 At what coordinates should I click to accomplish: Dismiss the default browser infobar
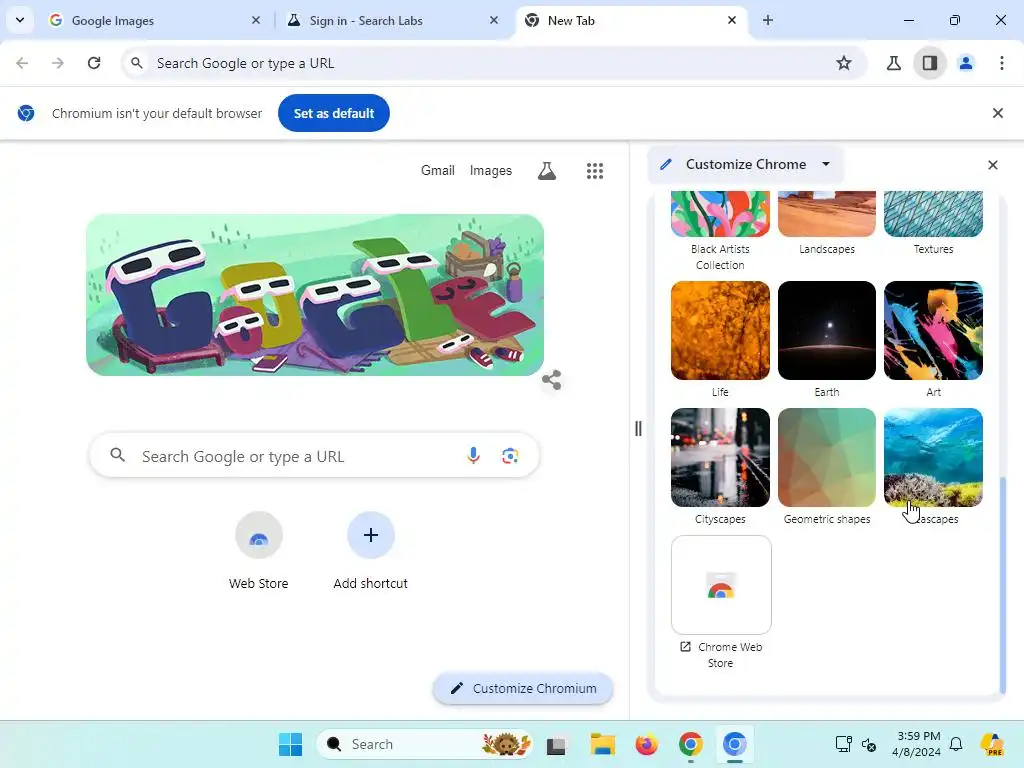point(998,113)
